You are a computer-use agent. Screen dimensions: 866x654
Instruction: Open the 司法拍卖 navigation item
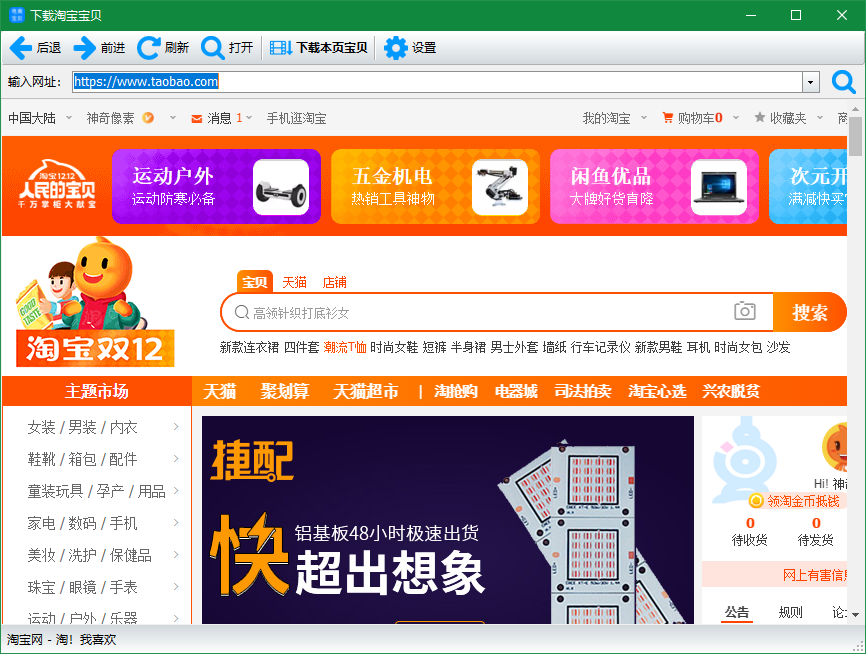(583, 392)
